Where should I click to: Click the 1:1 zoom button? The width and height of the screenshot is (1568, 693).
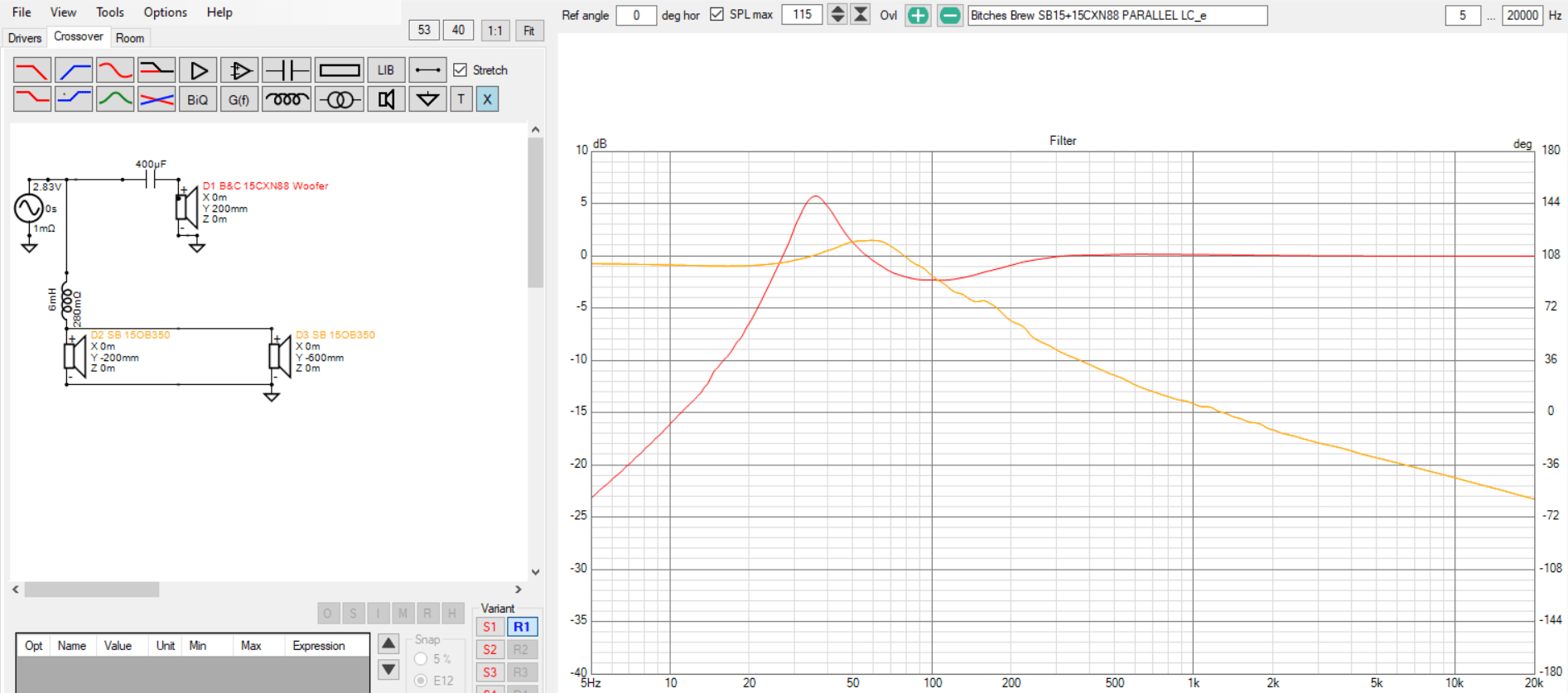coord(495,31)
